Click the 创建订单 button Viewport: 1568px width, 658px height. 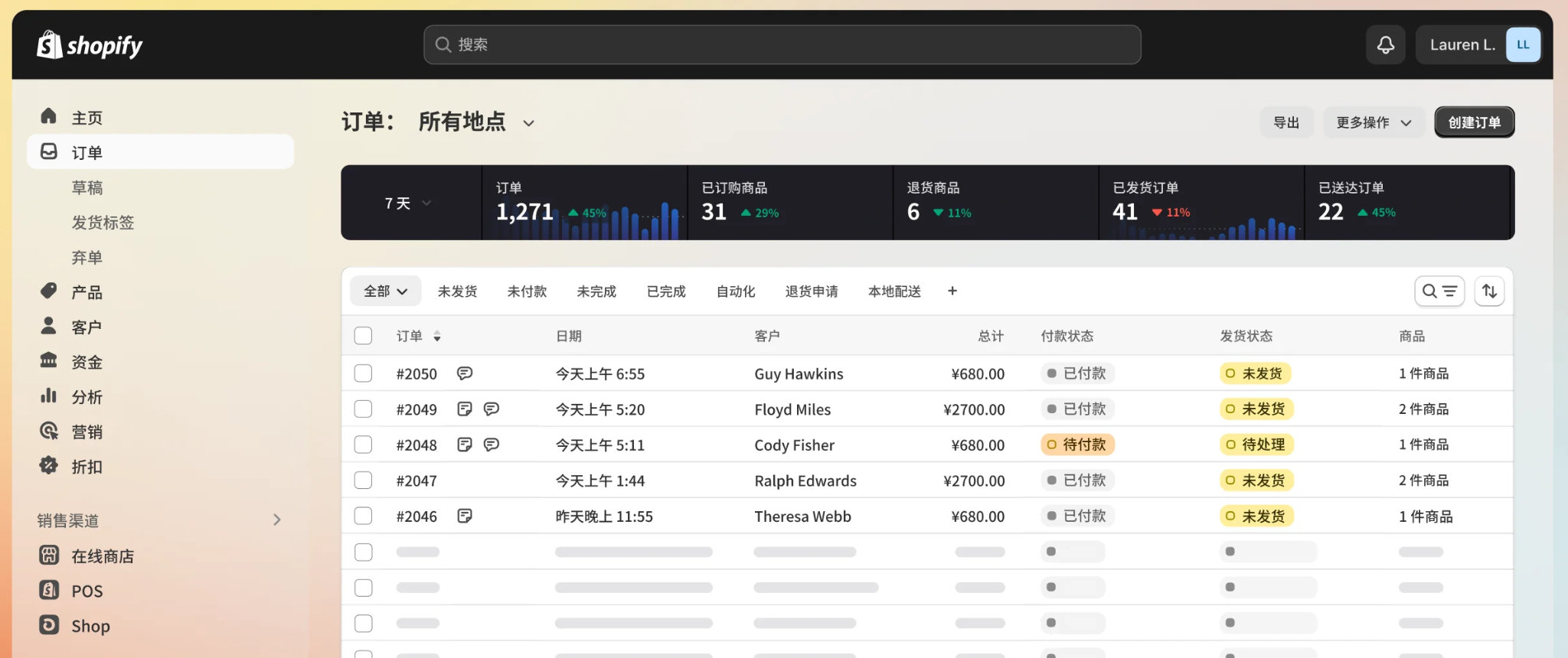tap(1475, 122)
